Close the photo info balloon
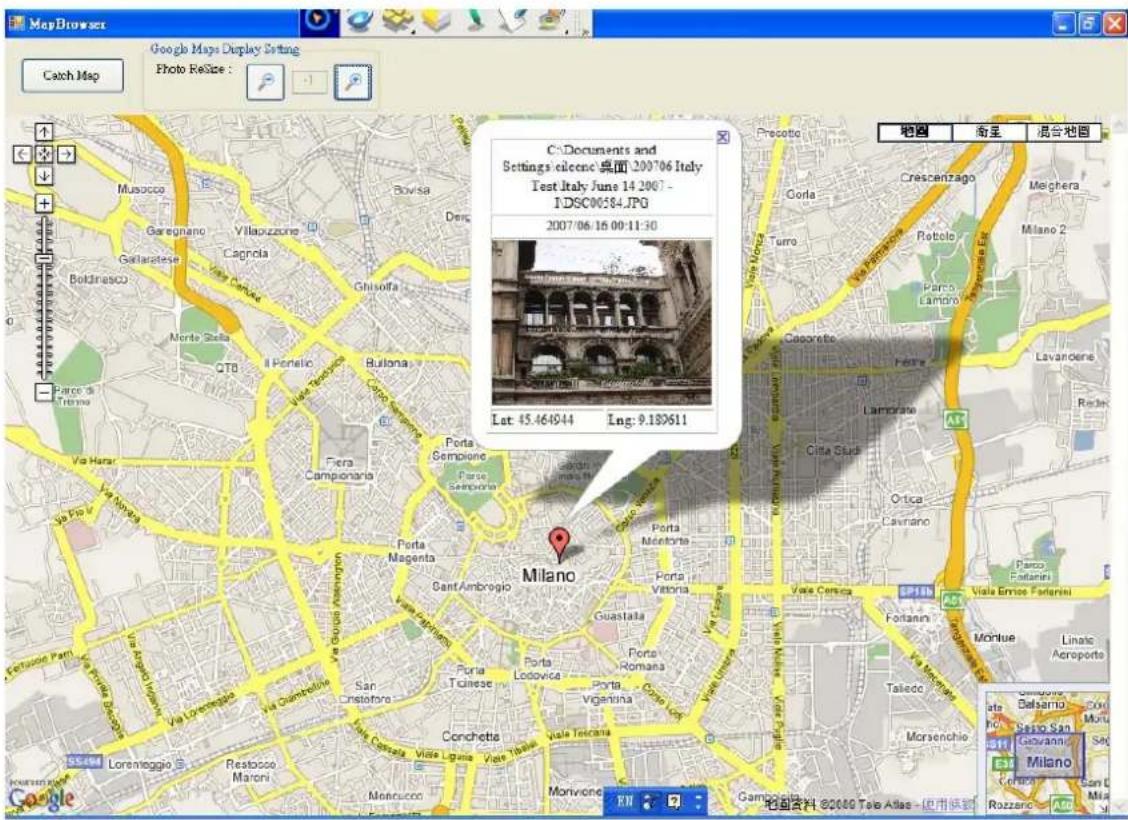 723,137
